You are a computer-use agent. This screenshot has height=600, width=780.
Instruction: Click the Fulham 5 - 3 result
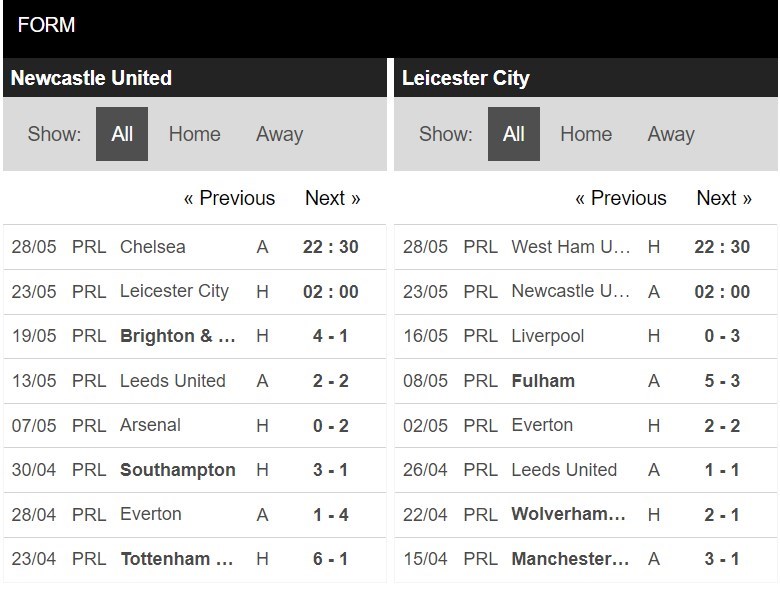point(722,381)
